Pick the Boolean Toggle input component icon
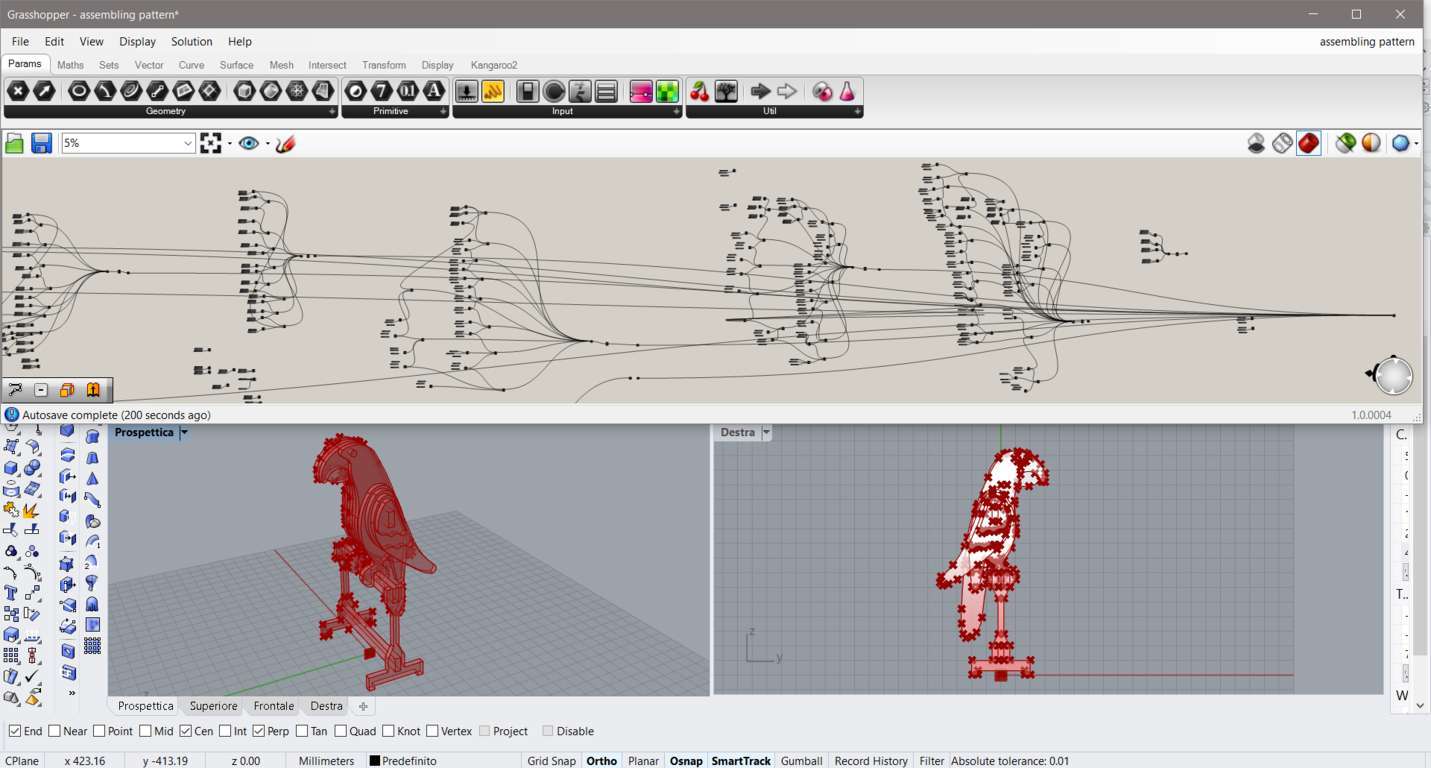This screenshot has height=768, width=1431. [x=528, y=92]
